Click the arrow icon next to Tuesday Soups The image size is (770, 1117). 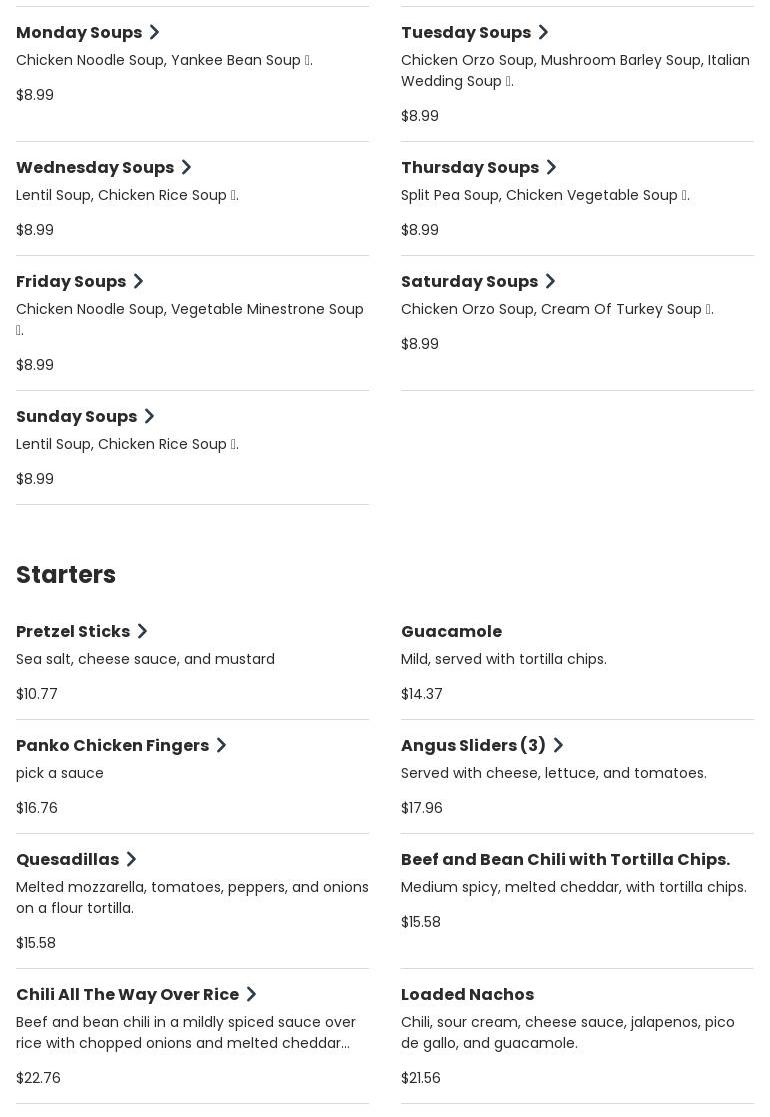543,33
